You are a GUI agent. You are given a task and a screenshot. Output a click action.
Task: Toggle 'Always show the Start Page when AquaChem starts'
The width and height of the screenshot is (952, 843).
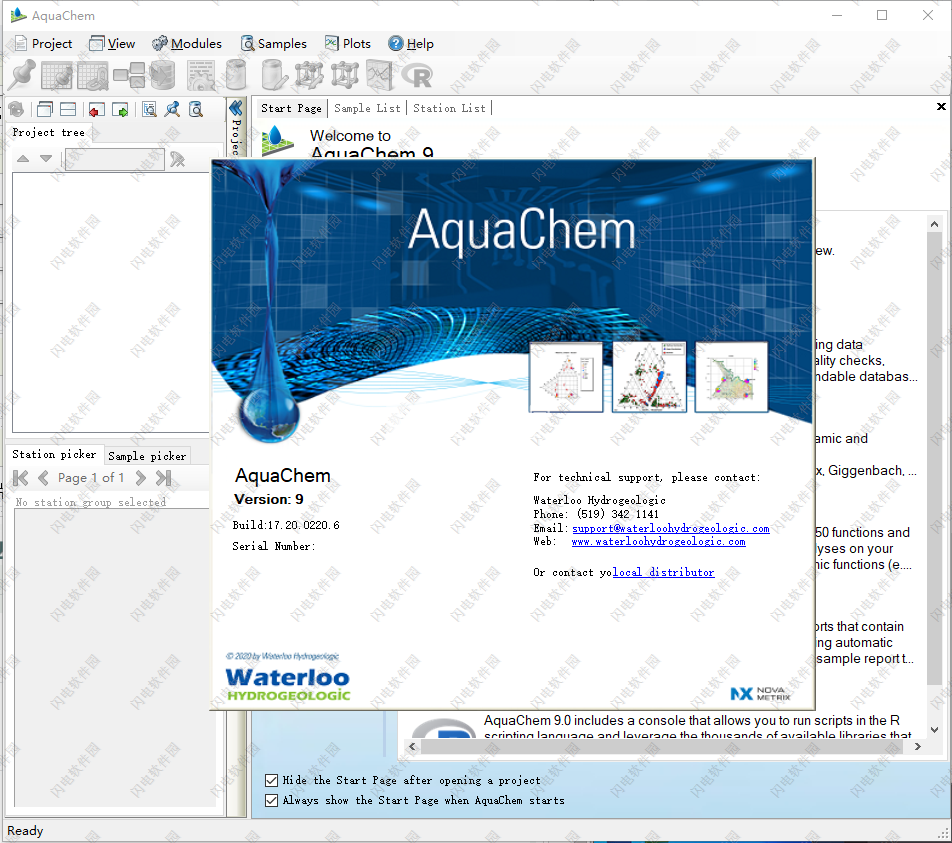pyautogui.click(x=271, y=800)
